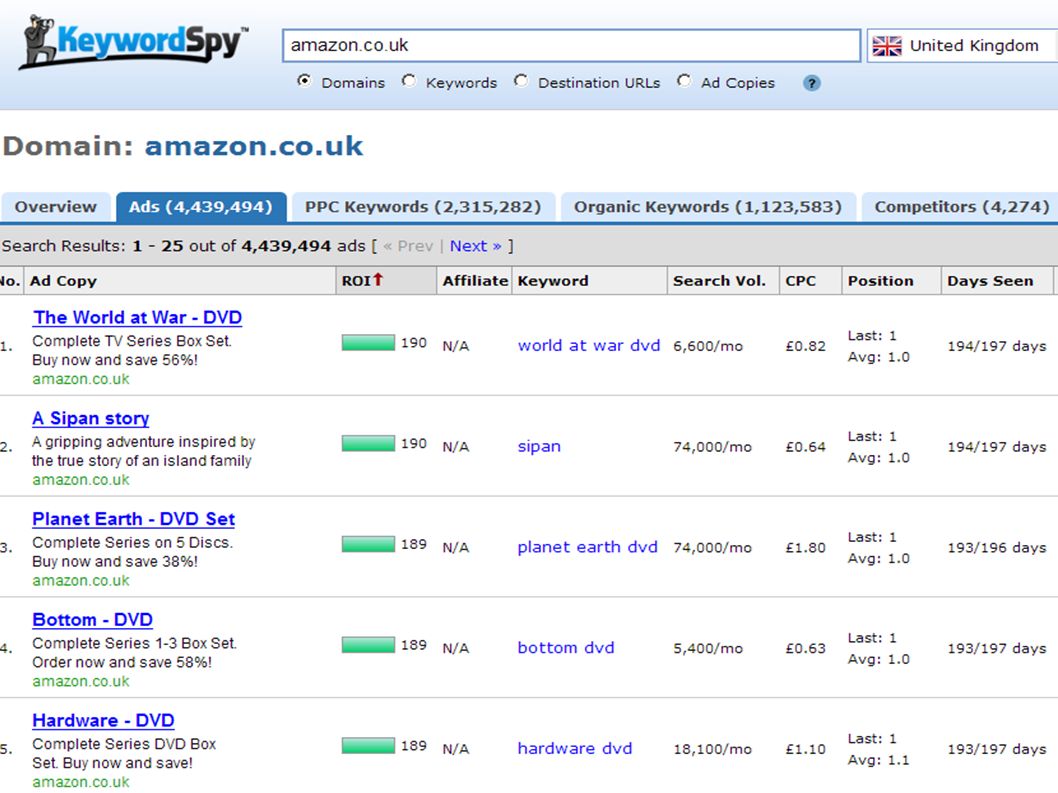Click amazon.co.uk URL under Sipan story ad
Viewport: 1058px width, 793px height.
(81, 480)
